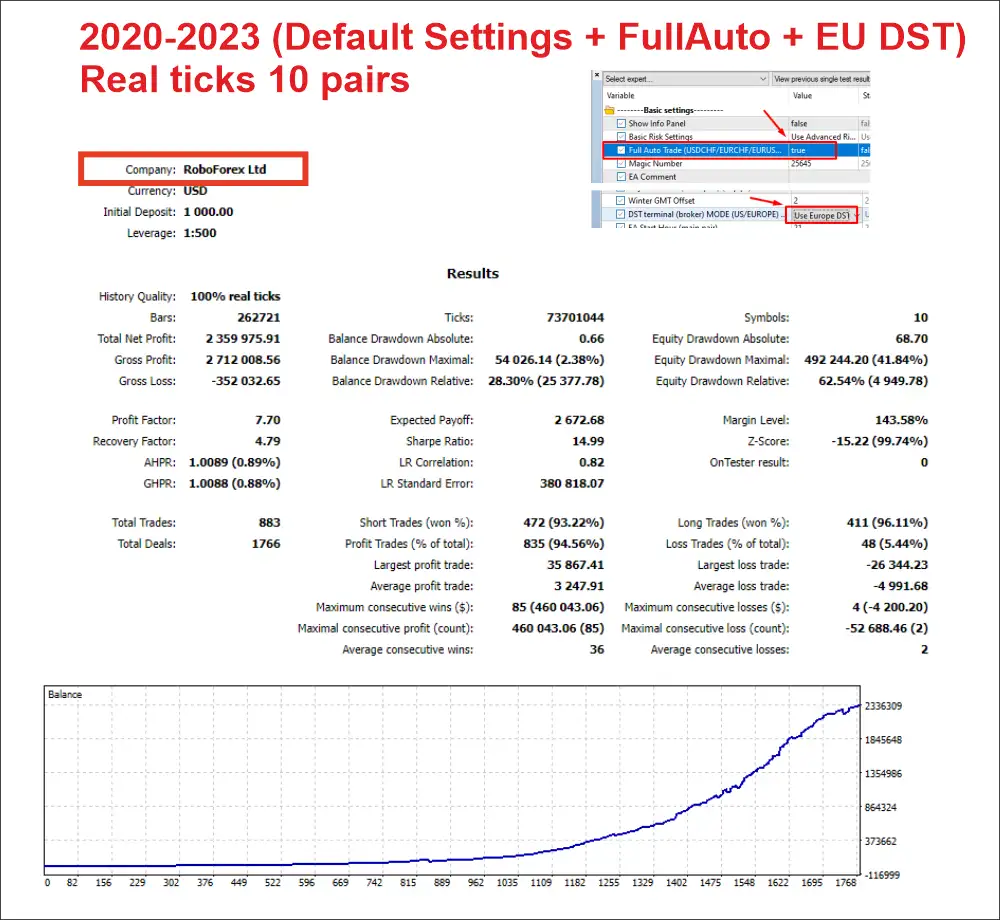Toggle the Show Info Panel checkbox

pos(620,123)
